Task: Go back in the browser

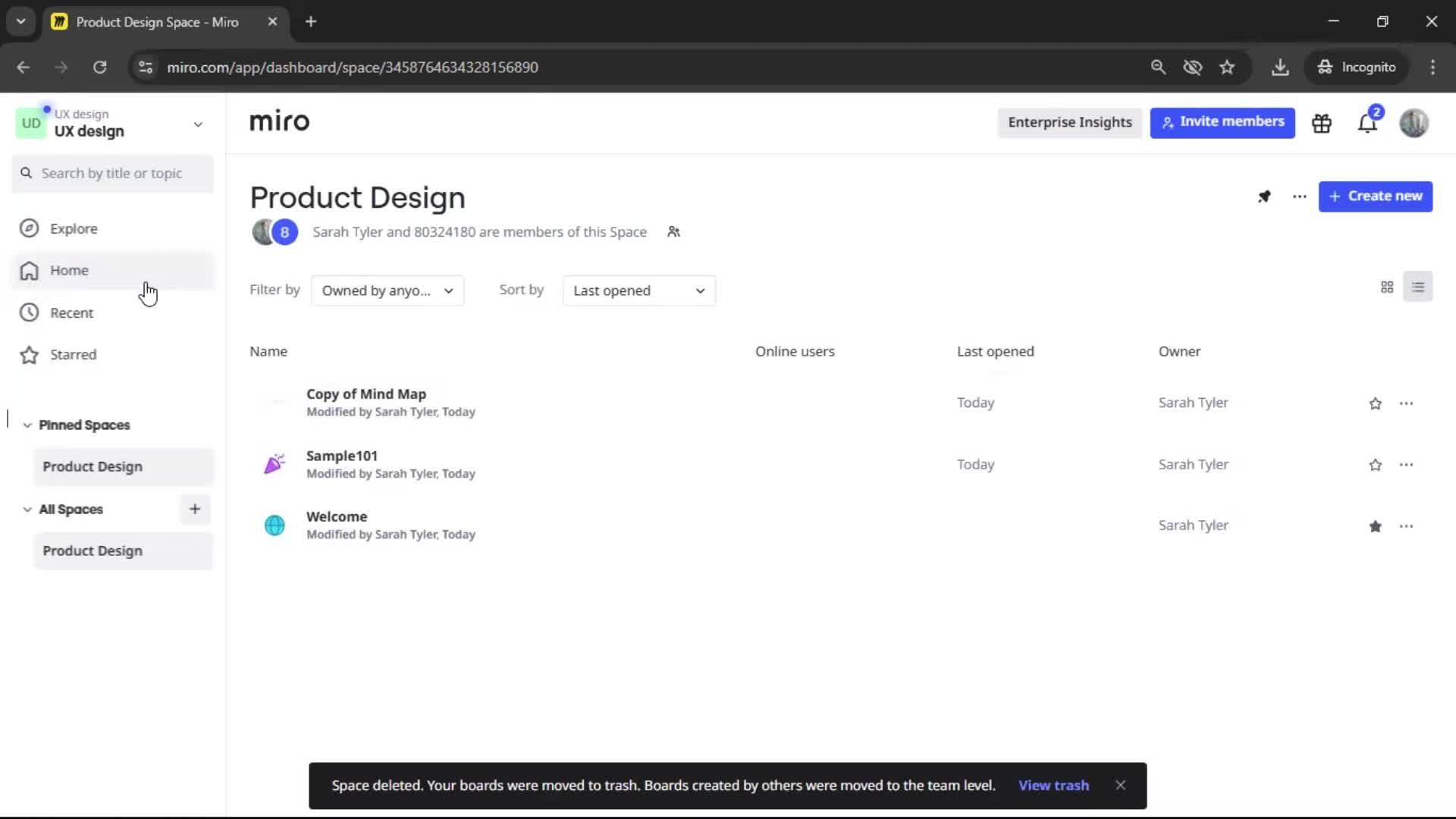Action: pyautogui.click(x=24, y=67)
